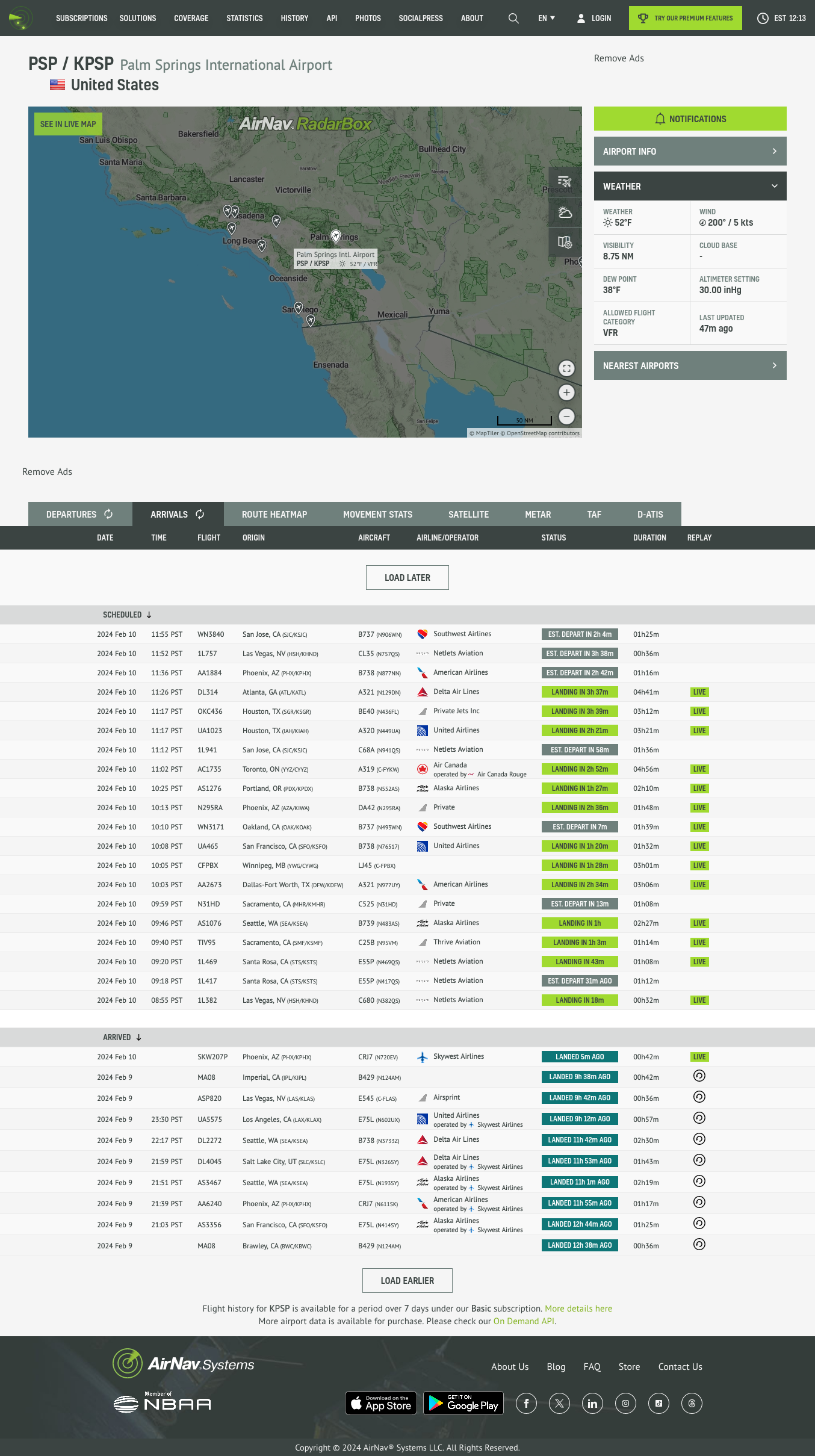Viewport: 815px width, 1456px height.
Task: Toggle flight filter icon on map
Action: coord(565,181)
